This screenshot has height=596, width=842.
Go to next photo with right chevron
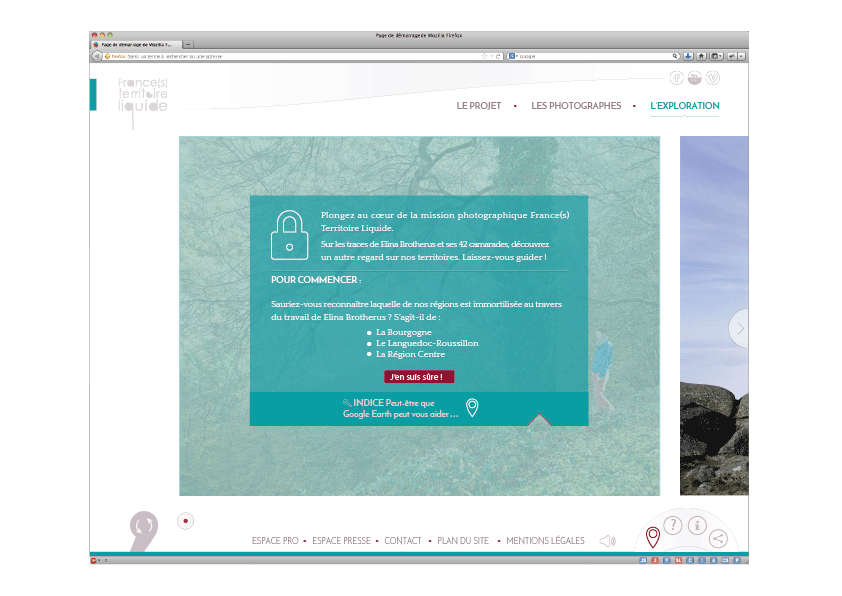coord(739,328)
